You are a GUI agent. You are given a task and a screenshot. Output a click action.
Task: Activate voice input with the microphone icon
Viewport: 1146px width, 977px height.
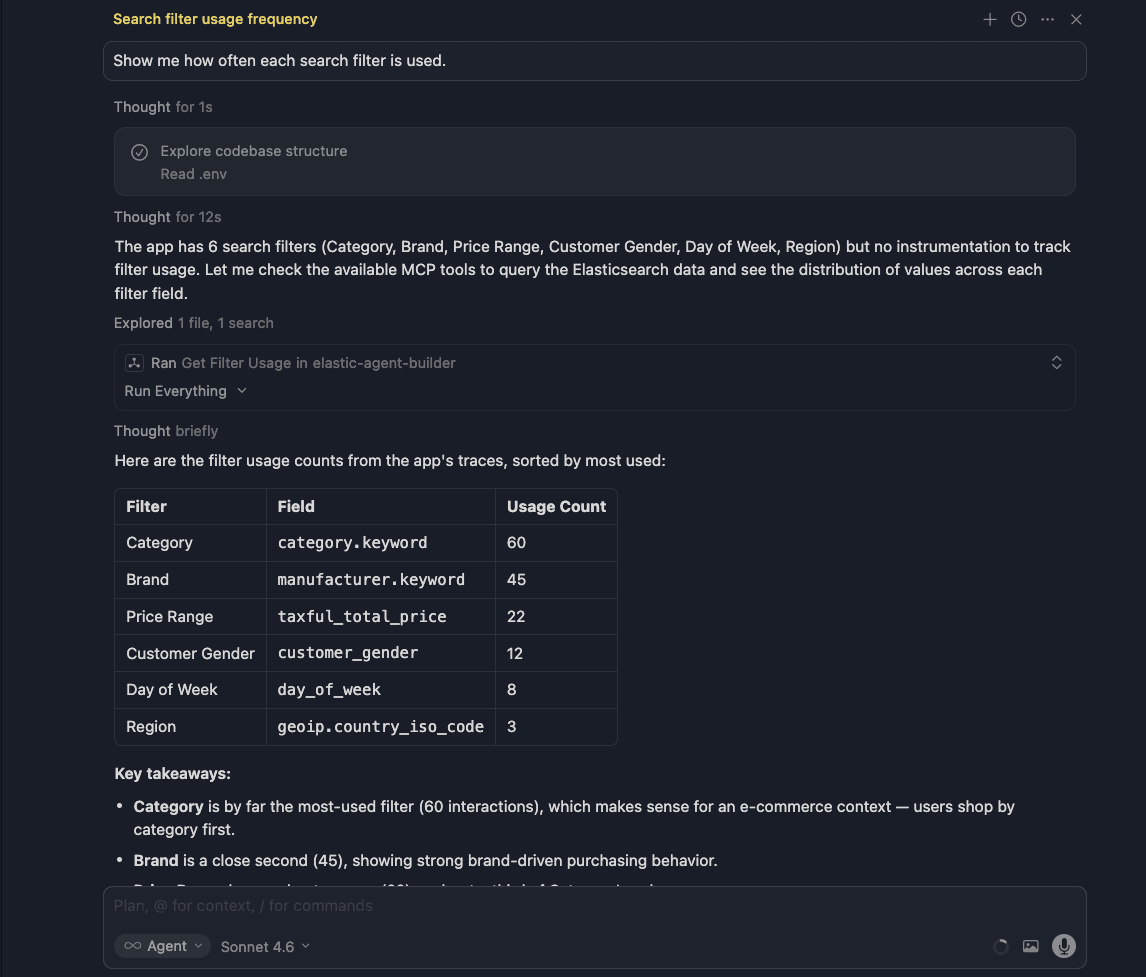(1063, 945)
